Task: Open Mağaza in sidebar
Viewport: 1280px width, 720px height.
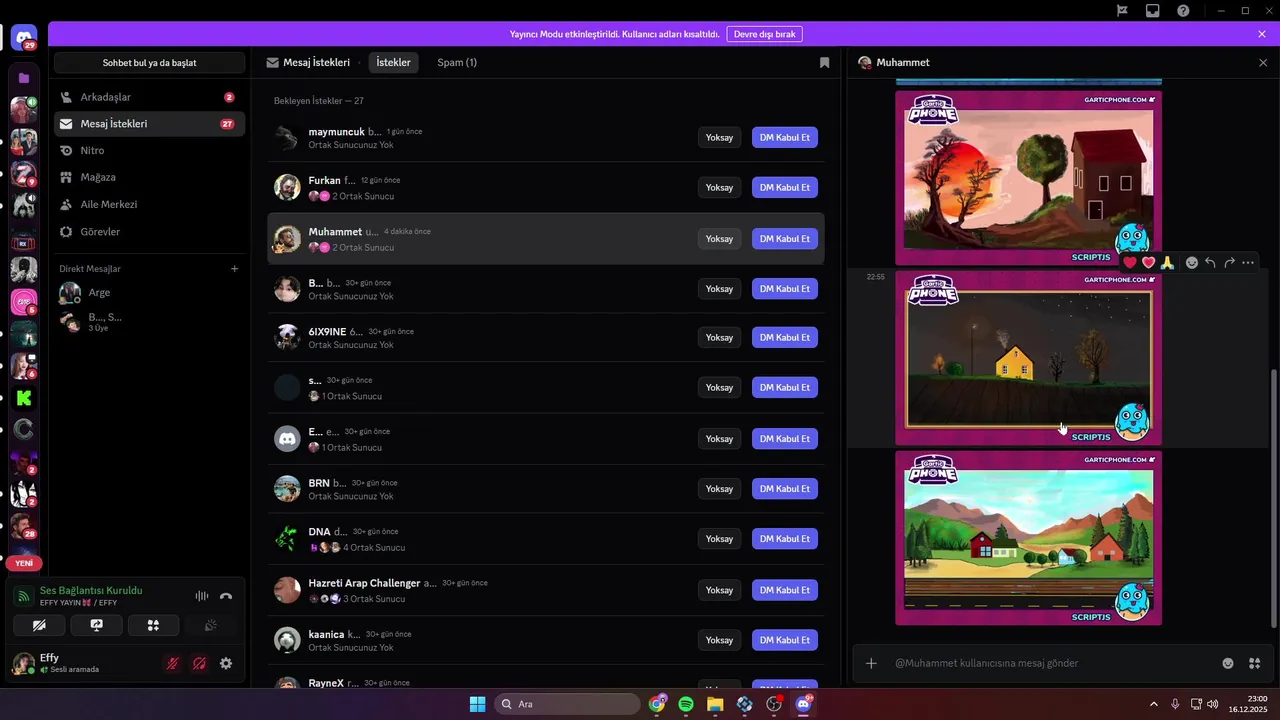Action: pos(149,177)
